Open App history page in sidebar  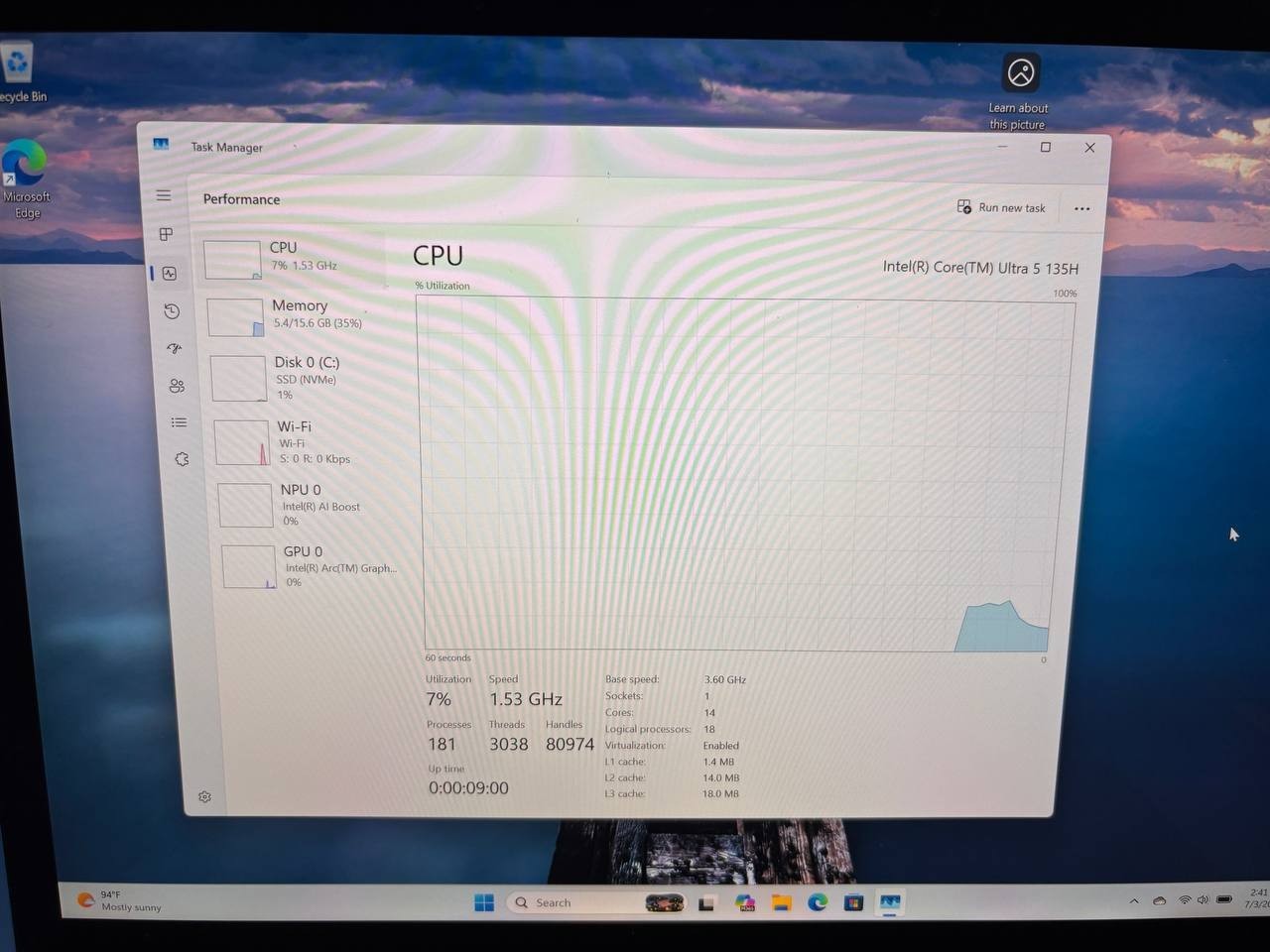tap(172, 311)
